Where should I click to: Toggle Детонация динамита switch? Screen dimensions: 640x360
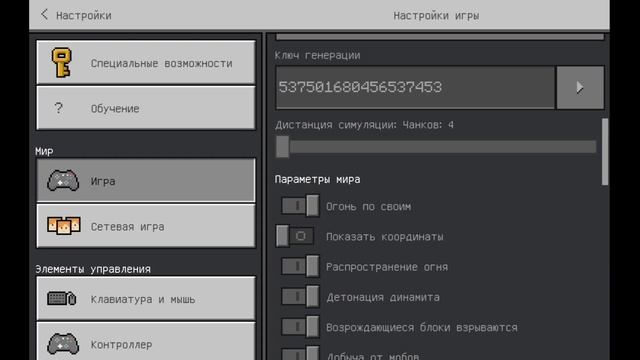300,296
